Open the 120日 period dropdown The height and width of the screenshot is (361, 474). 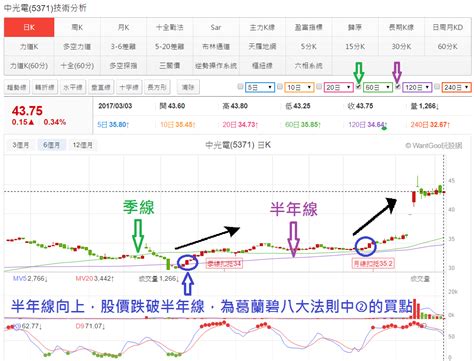tap(417, 87)
